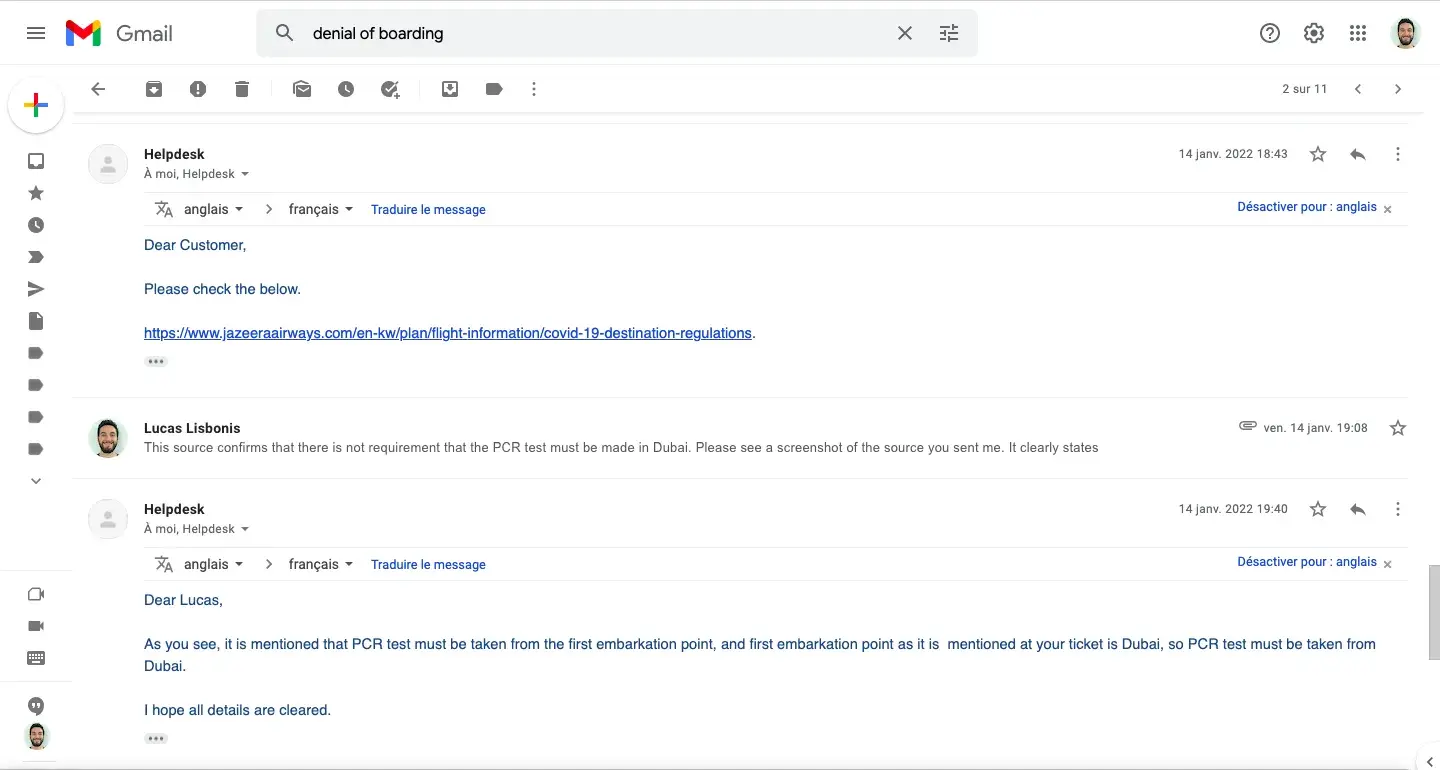Reply to the 18:43 Helpdesk message
Screen dimensions: 1440x770
(1358, 154)
